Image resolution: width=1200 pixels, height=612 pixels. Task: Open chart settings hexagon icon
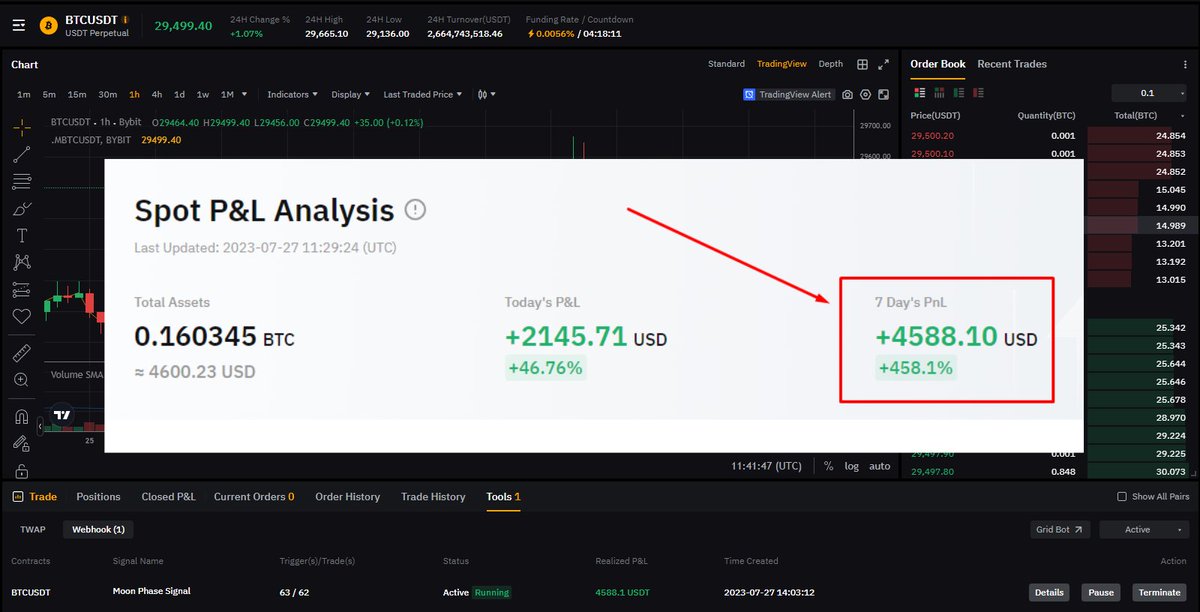[865, 94]
